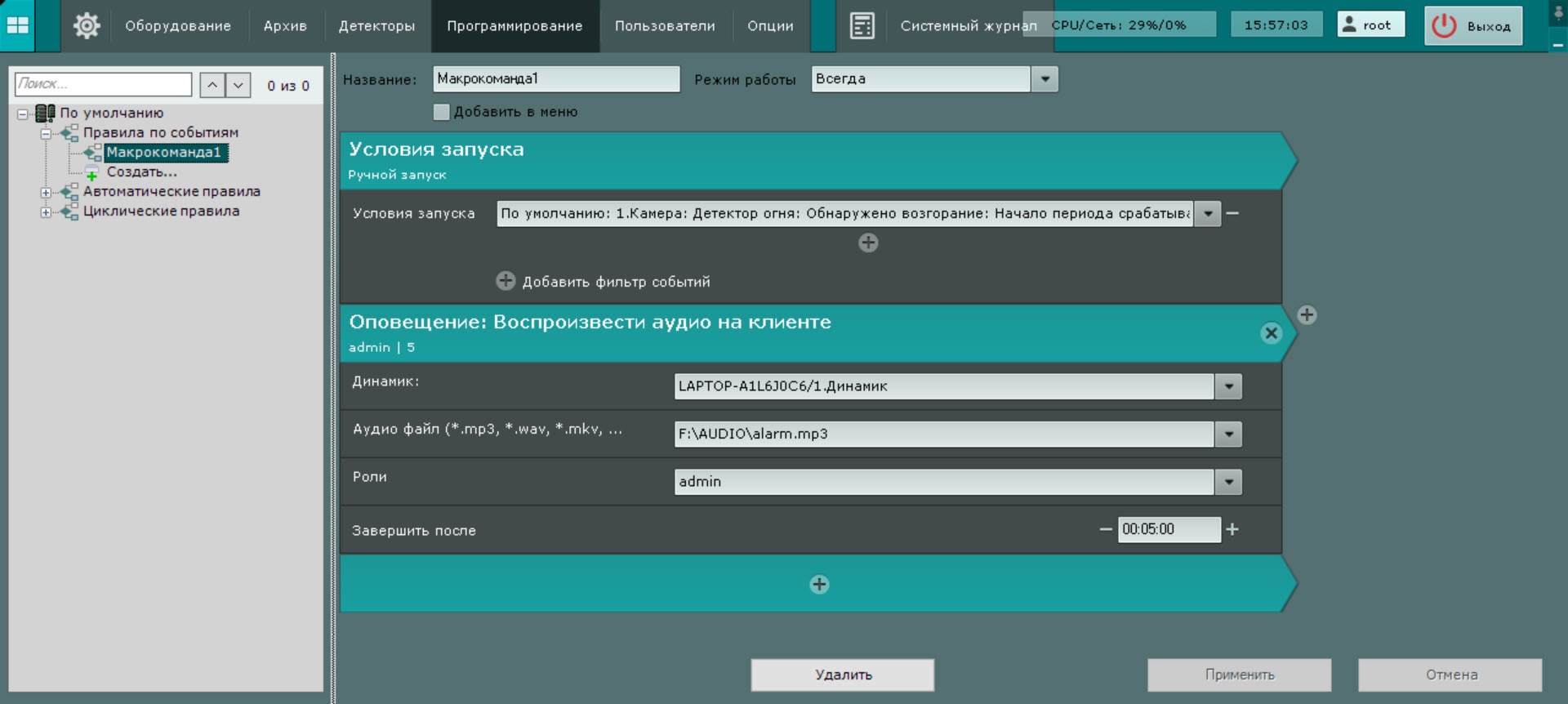The height and width of the screenshot is (704, 1568).
Task: Decrease the finish-after time with minus
Action: [1106, 529]
